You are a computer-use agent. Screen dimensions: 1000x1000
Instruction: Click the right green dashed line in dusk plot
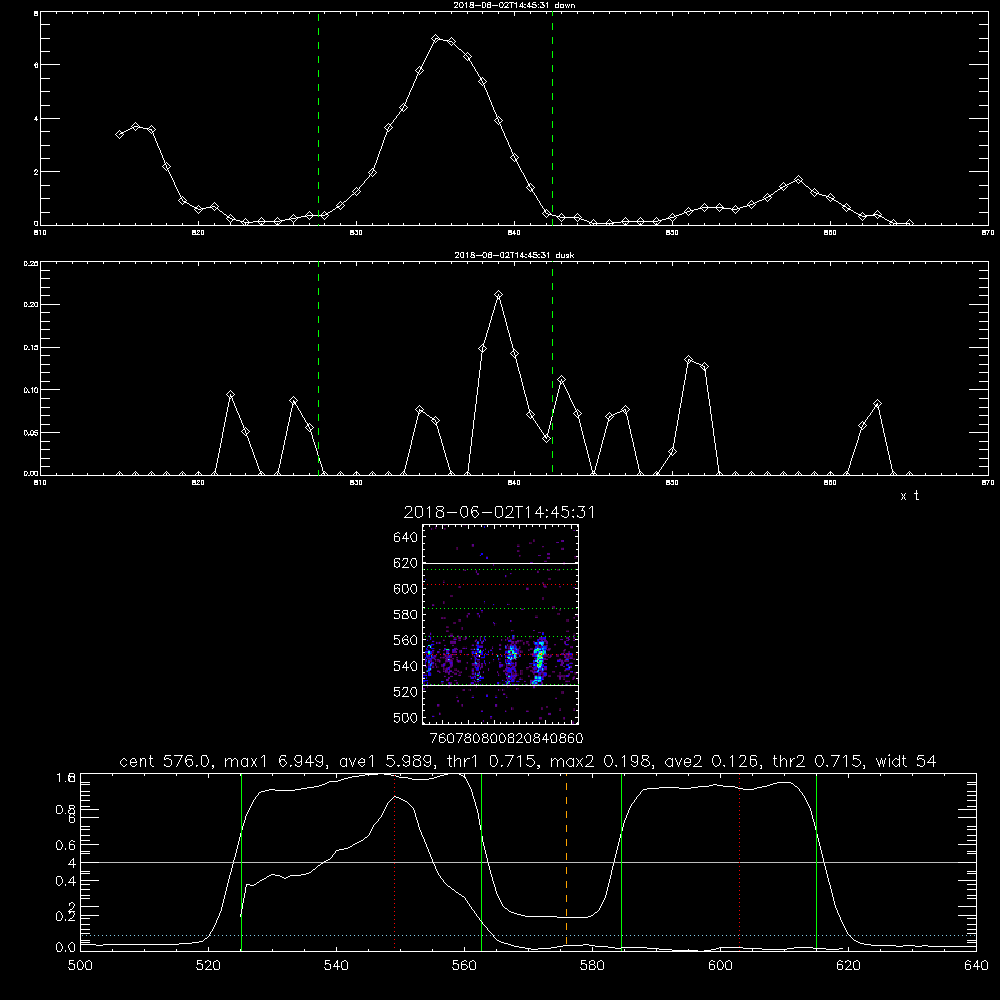[552, 368]
